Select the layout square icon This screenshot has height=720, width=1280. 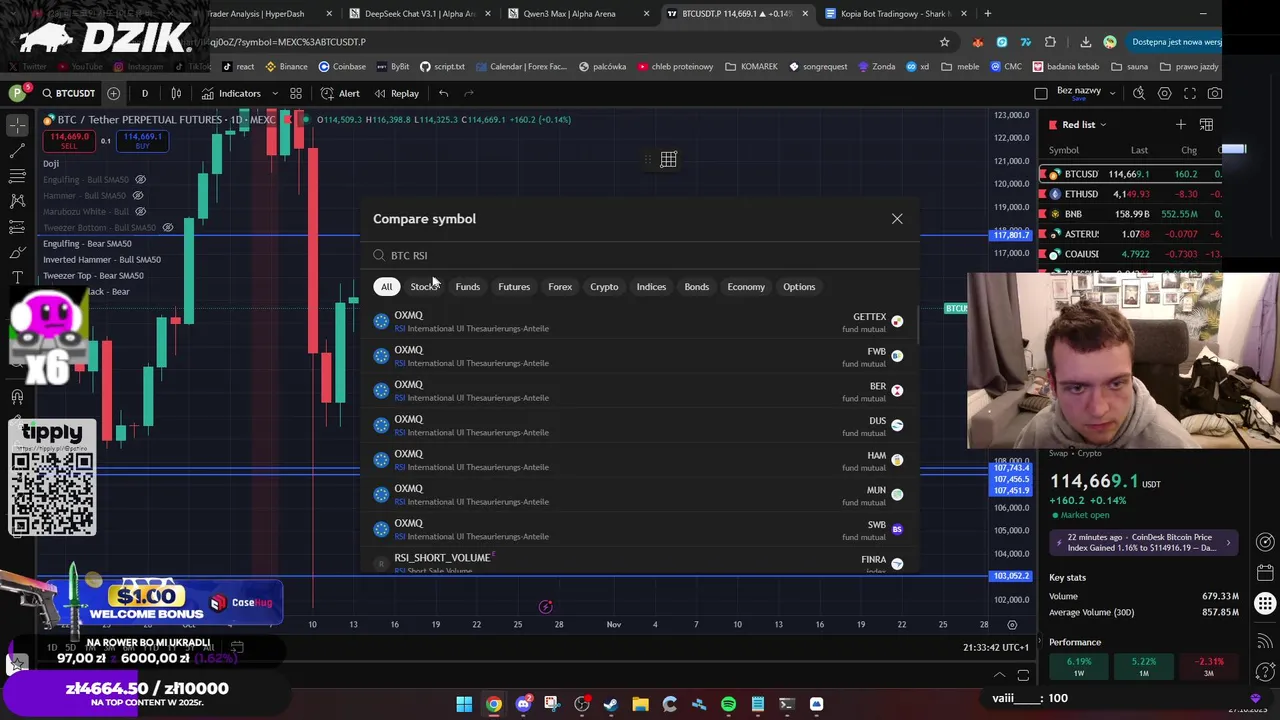tap(1041, 93)
